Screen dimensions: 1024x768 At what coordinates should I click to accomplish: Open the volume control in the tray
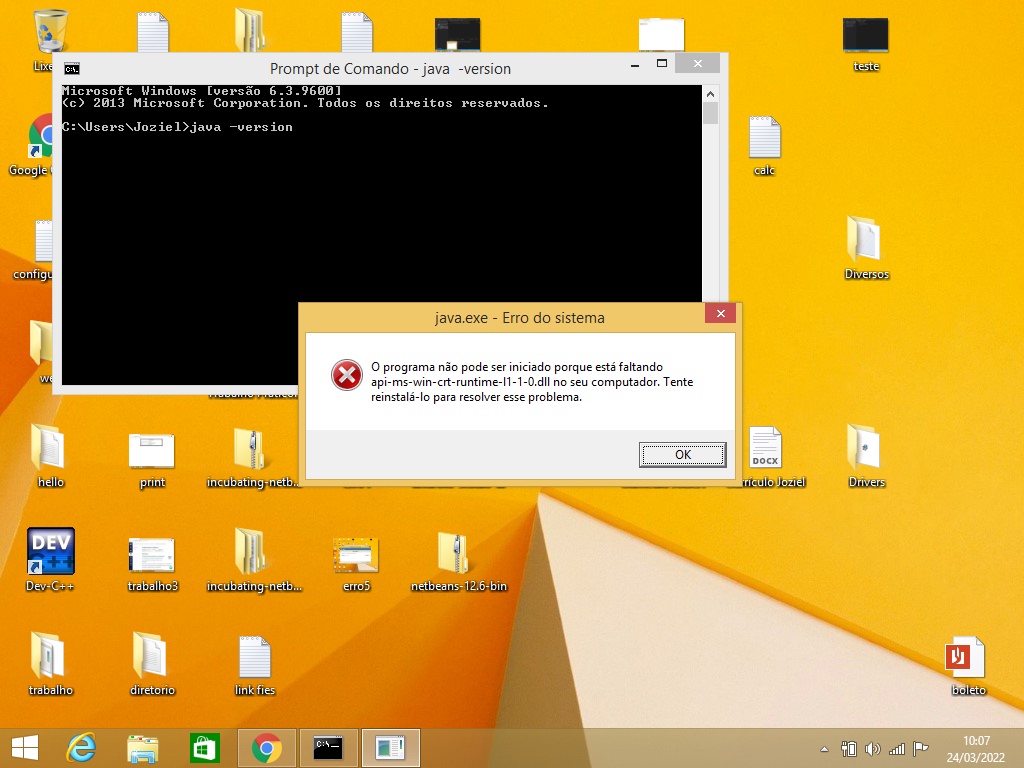click(x=872, y=748)
